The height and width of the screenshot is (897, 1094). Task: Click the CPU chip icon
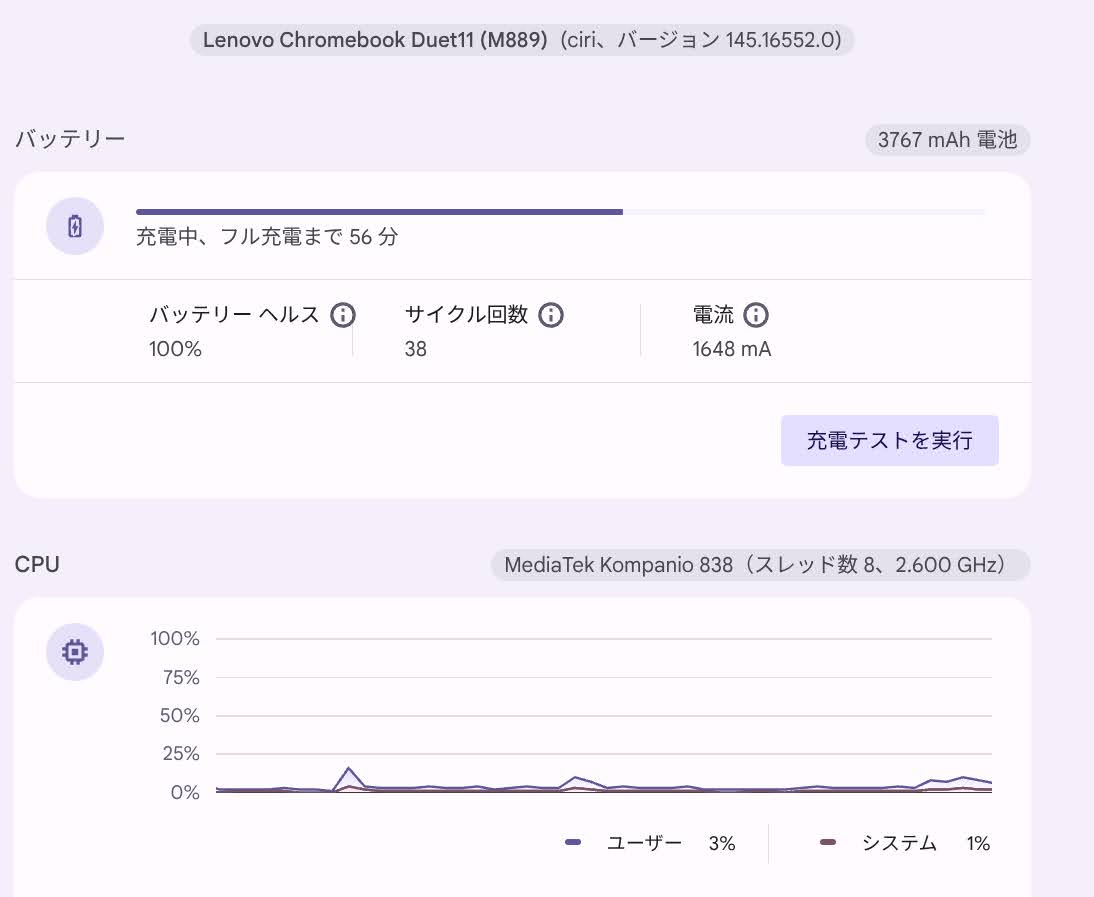pos(75,651)
